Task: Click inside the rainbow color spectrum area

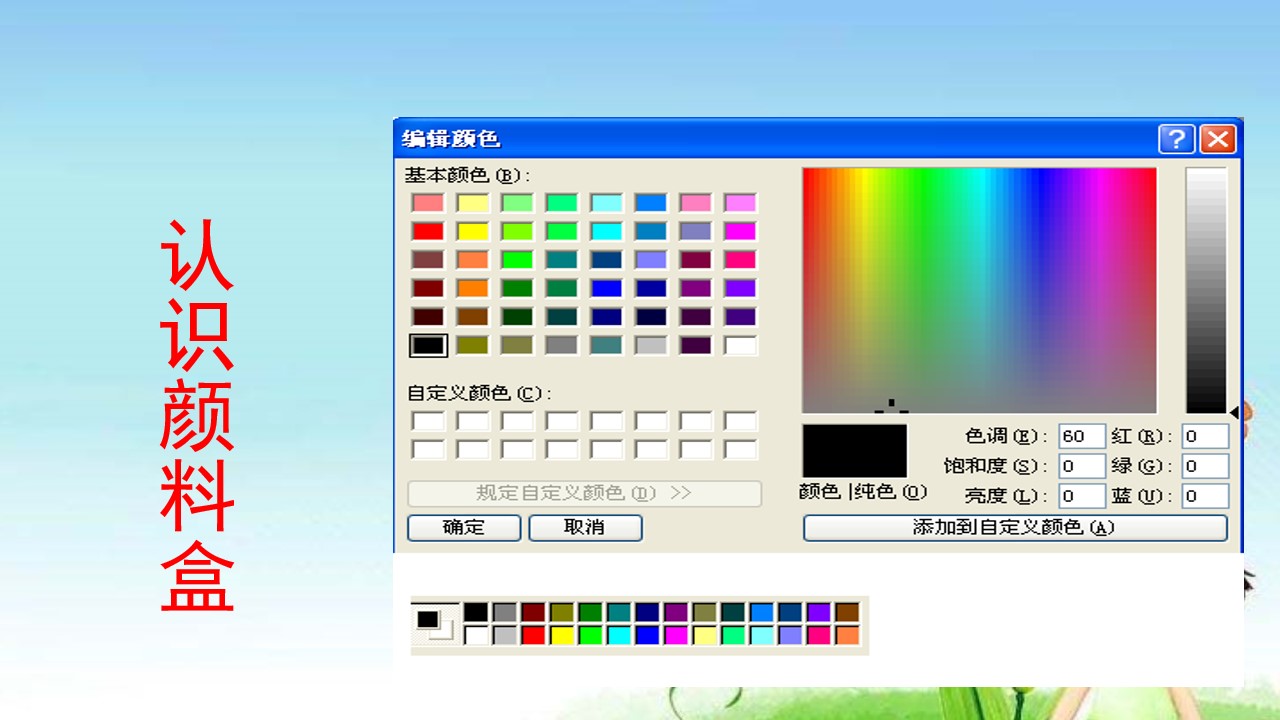Action: [x=979, y=290]
